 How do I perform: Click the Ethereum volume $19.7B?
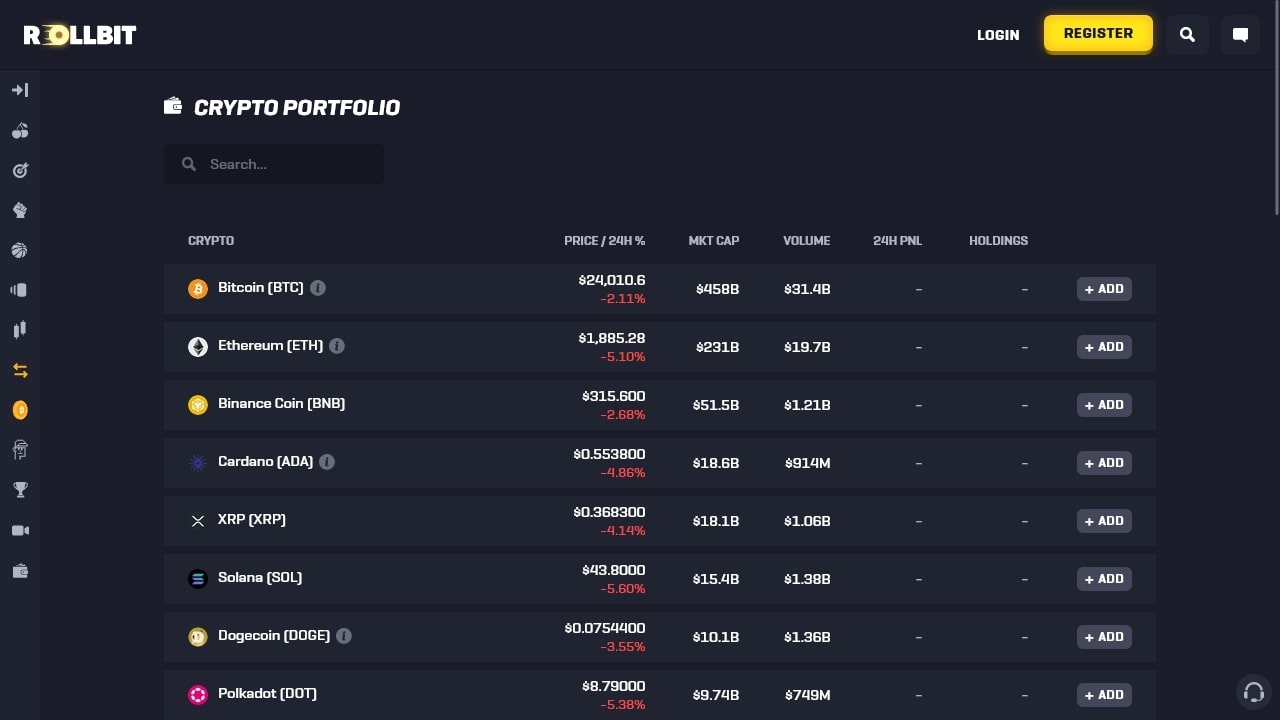pos(807,347)
